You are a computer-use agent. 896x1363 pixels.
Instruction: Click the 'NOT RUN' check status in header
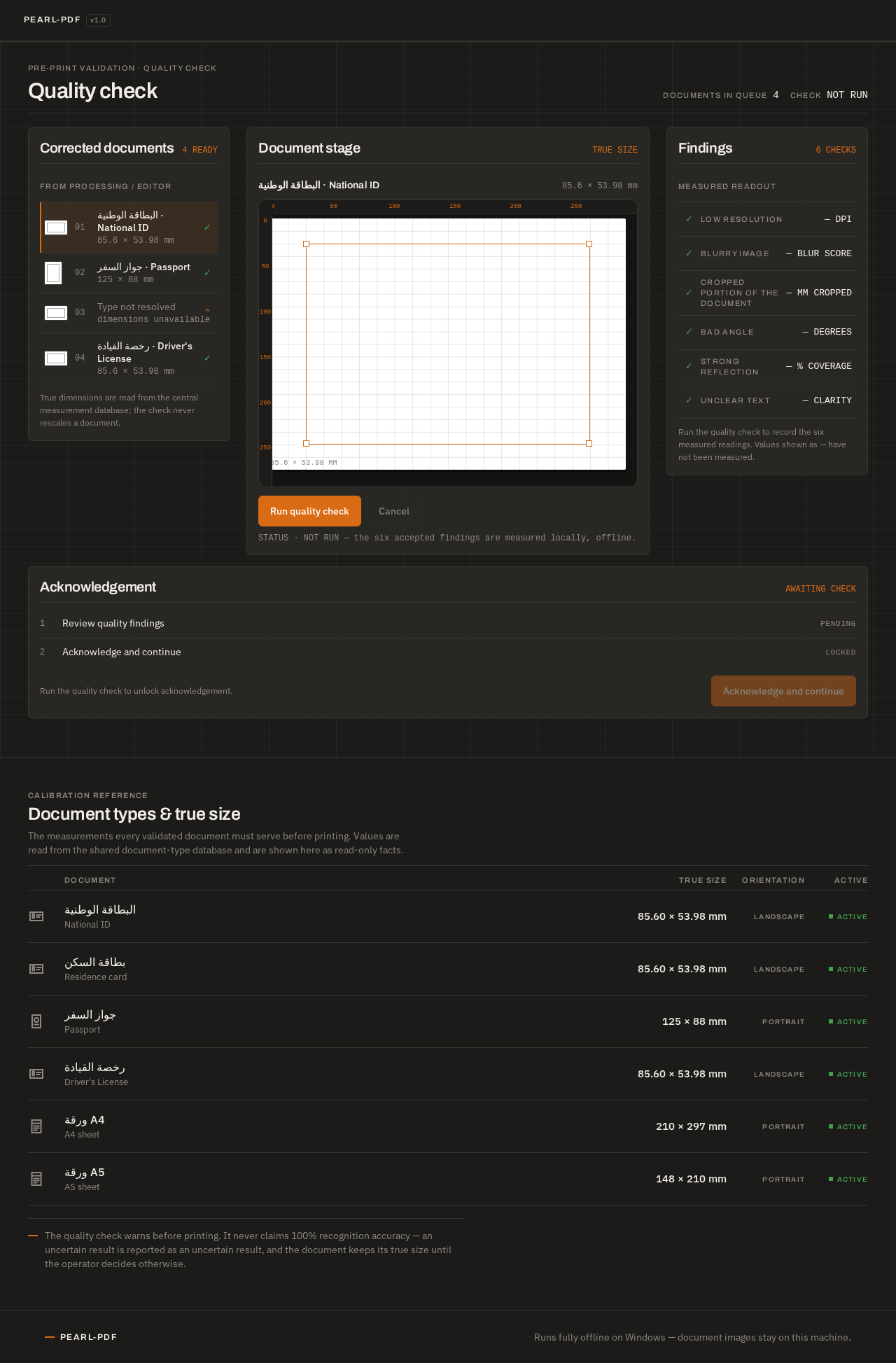[847, 95]
